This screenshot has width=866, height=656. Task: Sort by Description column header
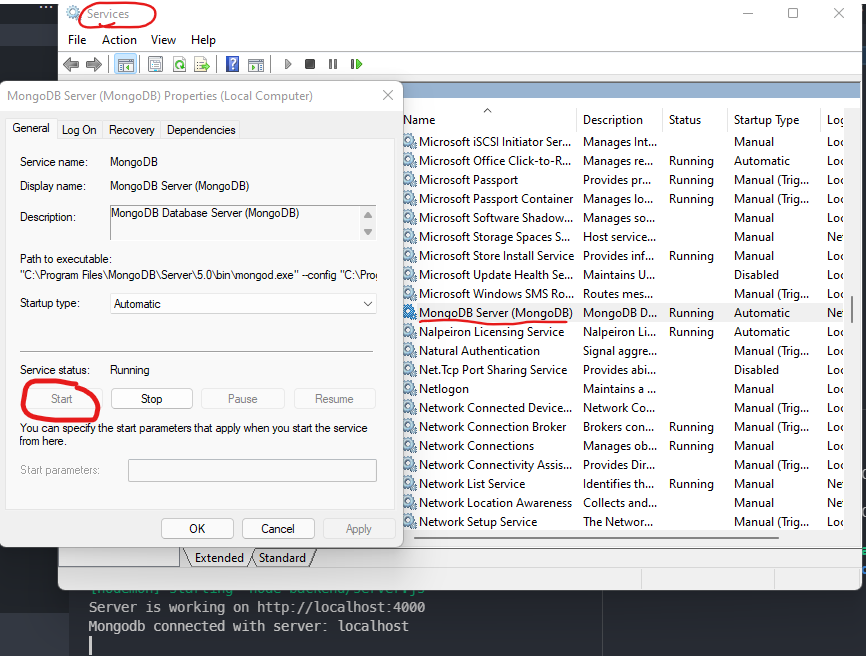pyautogui.click(x=620, y=120)
